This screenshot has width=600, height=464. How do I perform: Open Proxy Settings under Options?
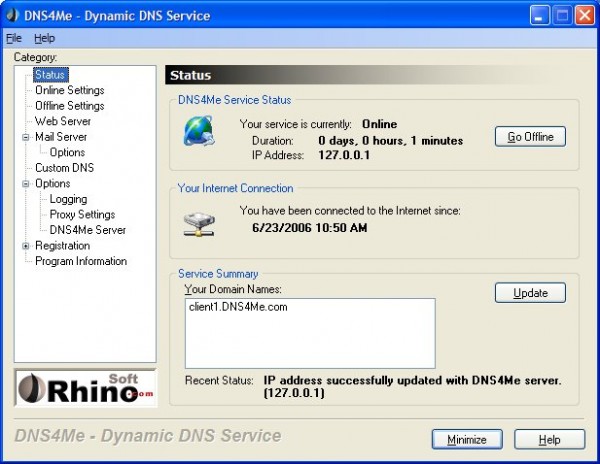[82, 214]
